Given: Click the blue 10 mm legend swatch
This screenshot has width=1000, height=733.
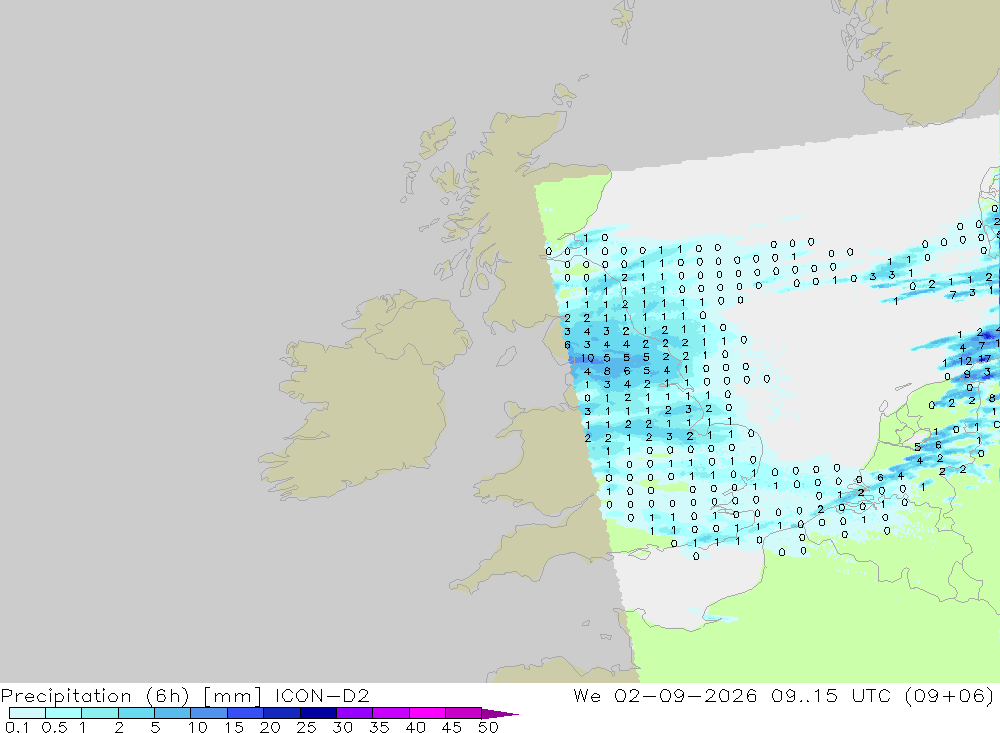Looking at the screenshot, I should tap(209, 713).
